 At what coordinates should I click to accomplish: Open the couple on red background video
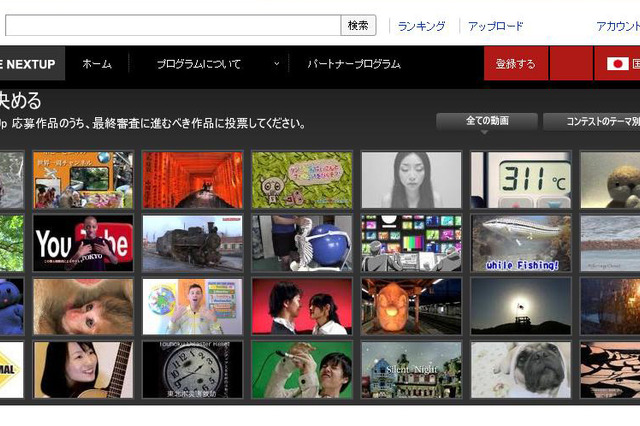click(x=302, y=306)
